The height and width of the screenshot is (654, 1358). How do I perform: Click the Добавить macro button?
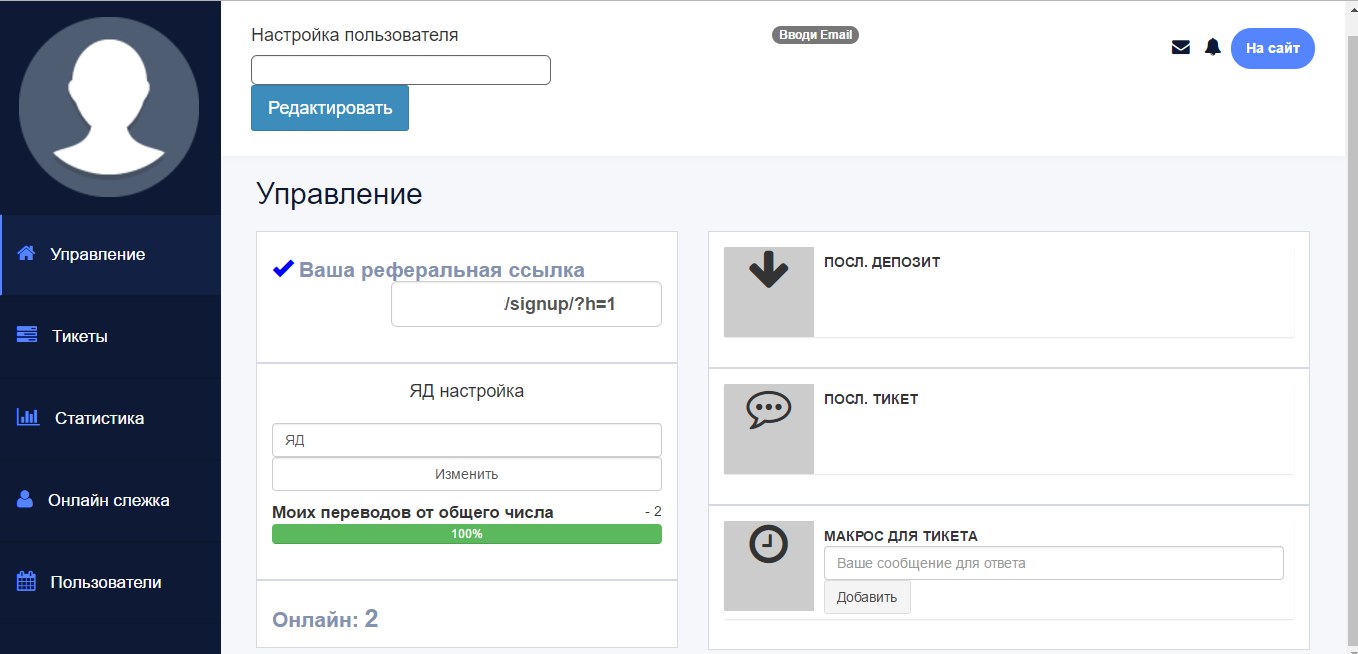point(867,597)
